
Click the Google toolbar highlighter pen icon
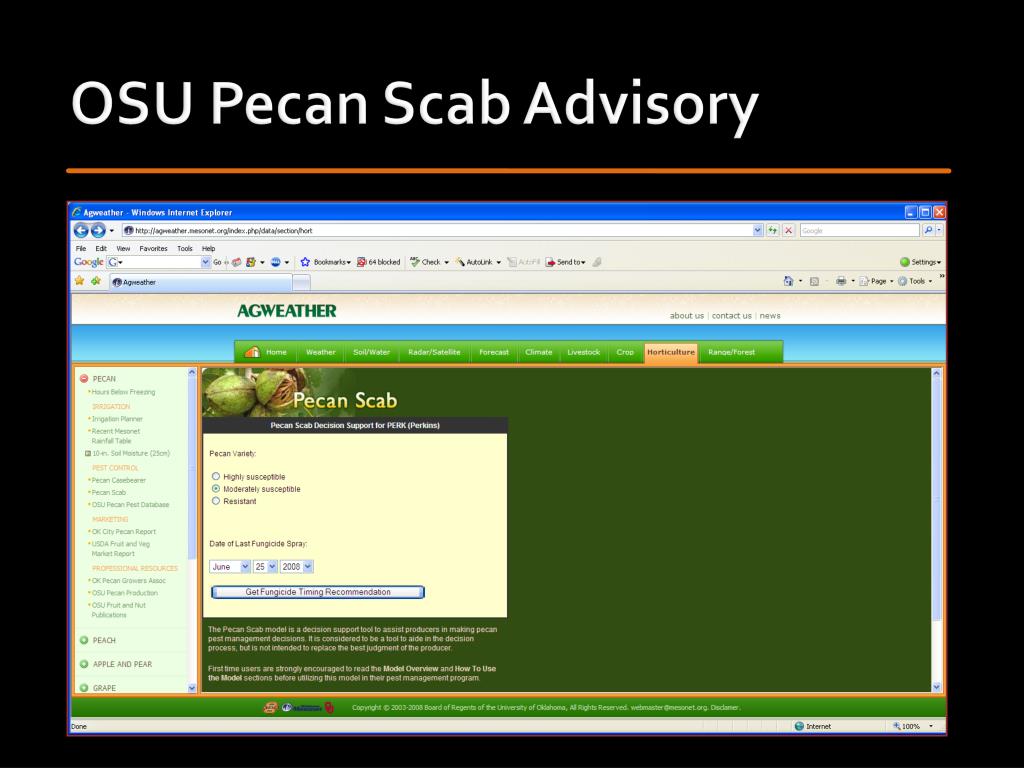[x=596, y=262]
